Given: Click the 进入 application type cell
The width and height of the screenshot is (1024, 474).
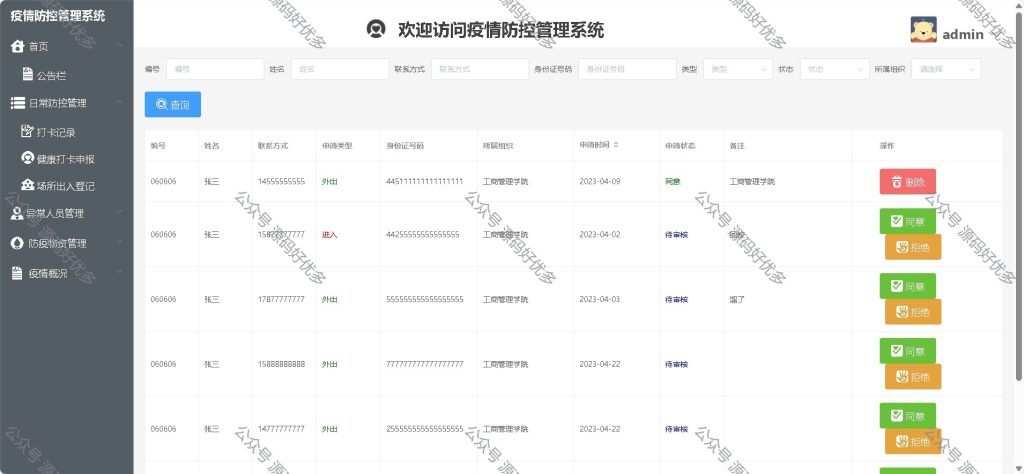Looking at the screenshot, I should [330, 234].
